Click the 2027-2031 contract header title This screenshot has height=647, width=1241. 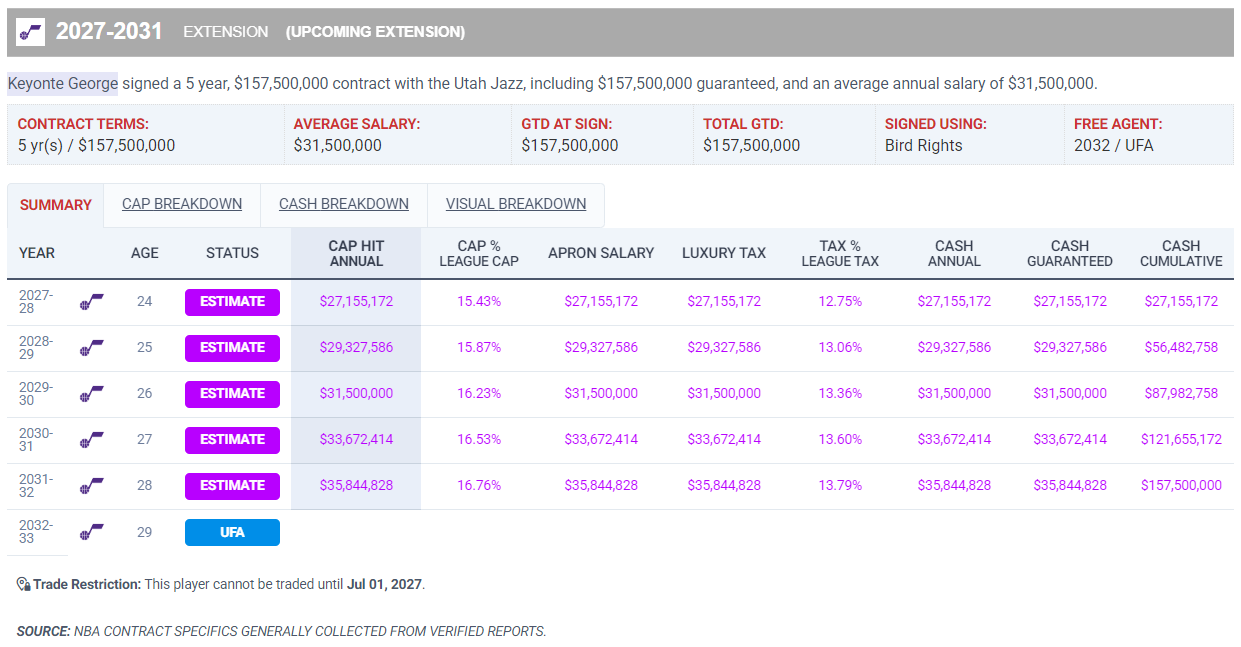tap(109, 31)
